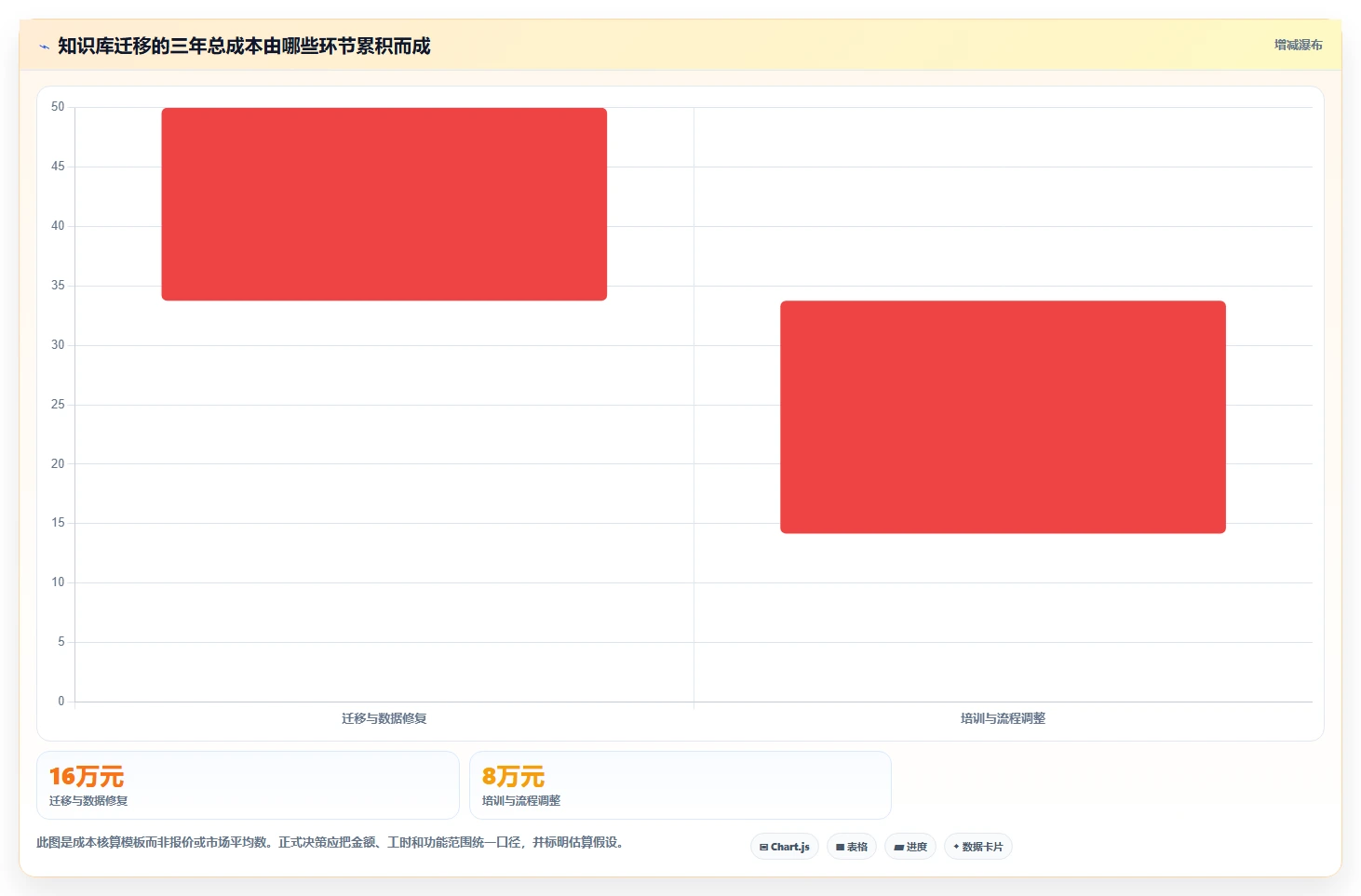Click the red 迁移与数据修复 waterfall bar
The height and width of the screenshot is (896, 1361).
point(384,204)
